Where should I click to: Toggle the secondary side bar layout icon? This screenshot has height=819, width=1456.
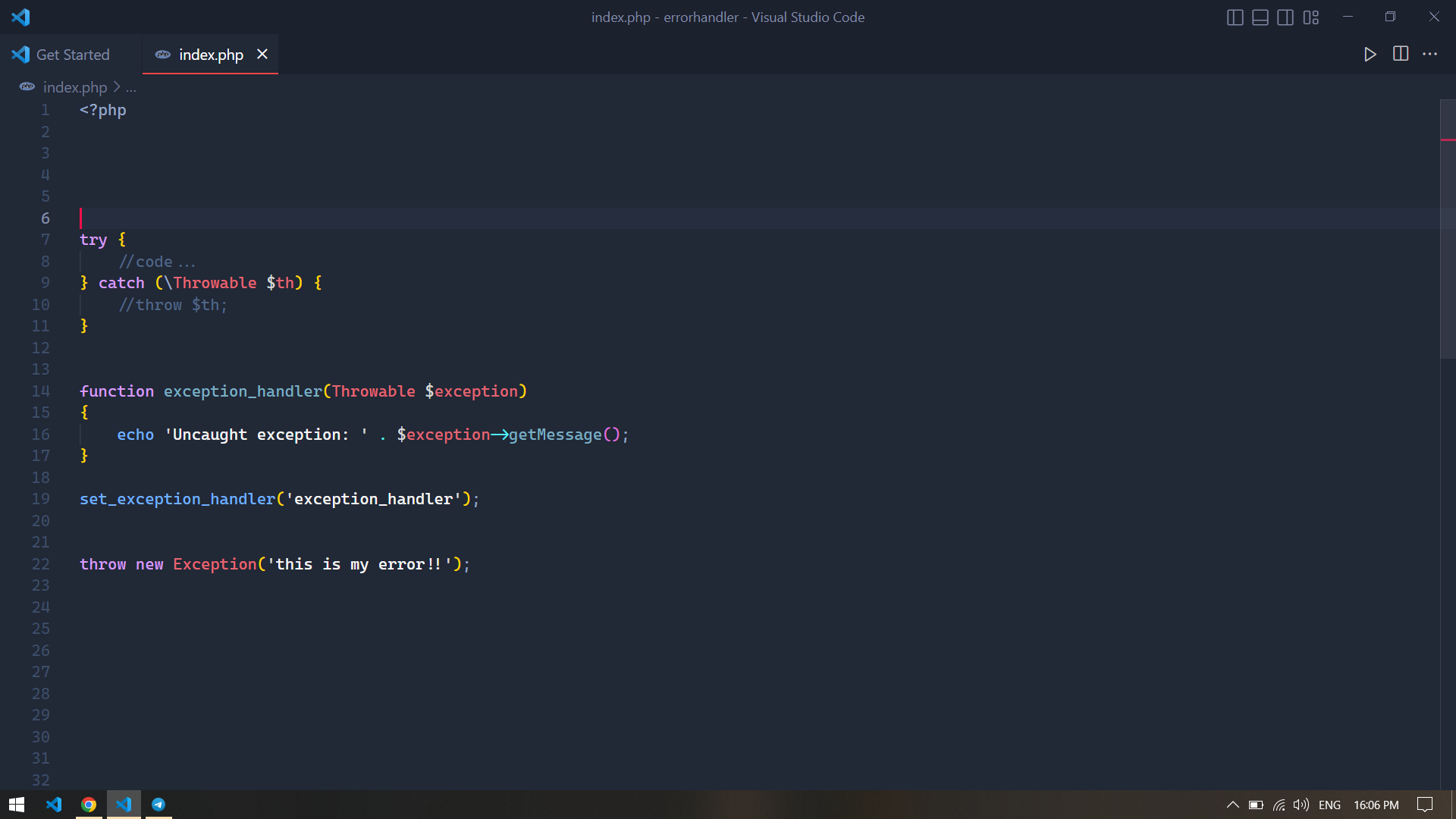tap(1285, 17)
